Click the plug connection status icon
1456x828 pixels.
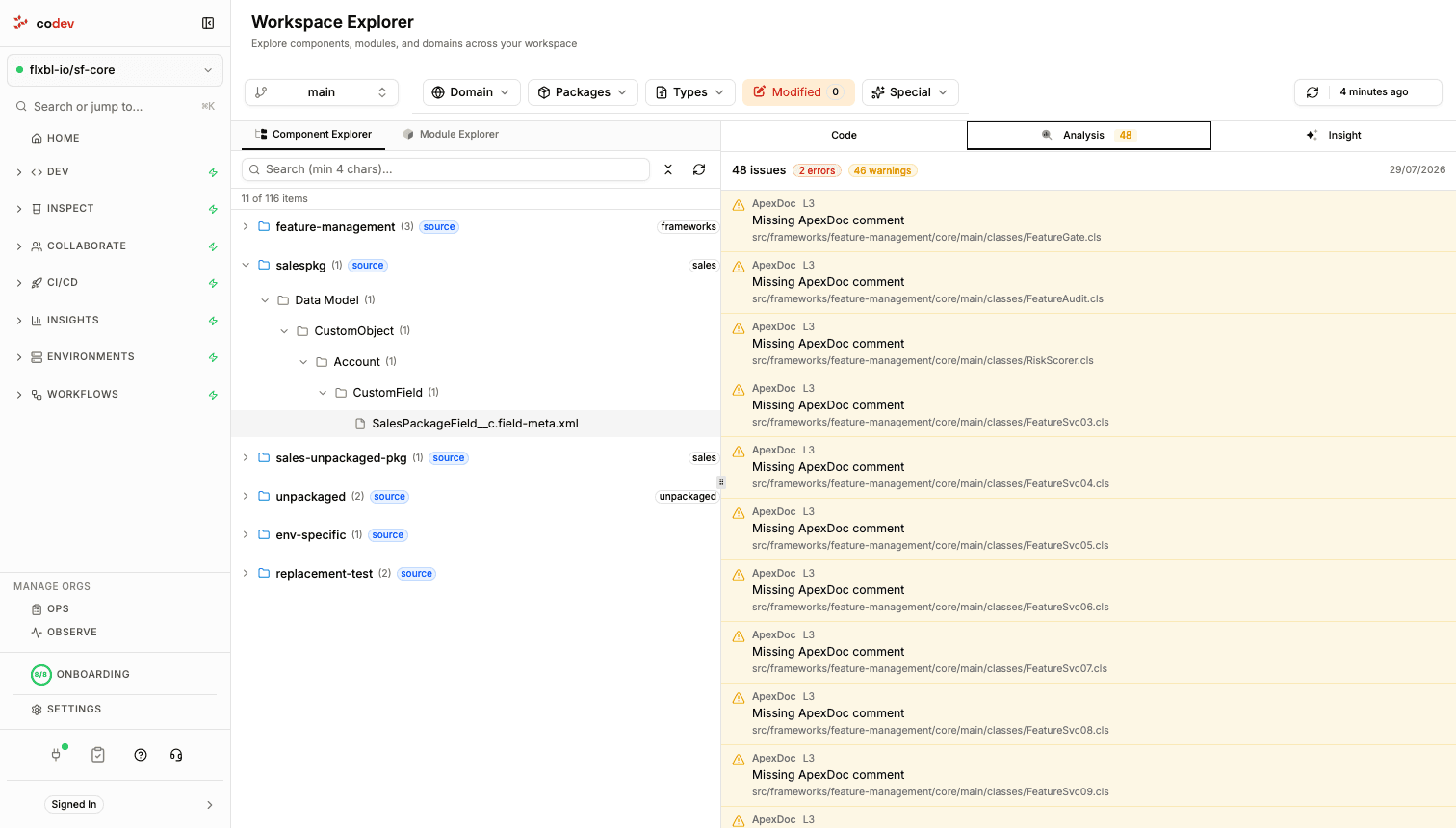click(x=57, y=754)
